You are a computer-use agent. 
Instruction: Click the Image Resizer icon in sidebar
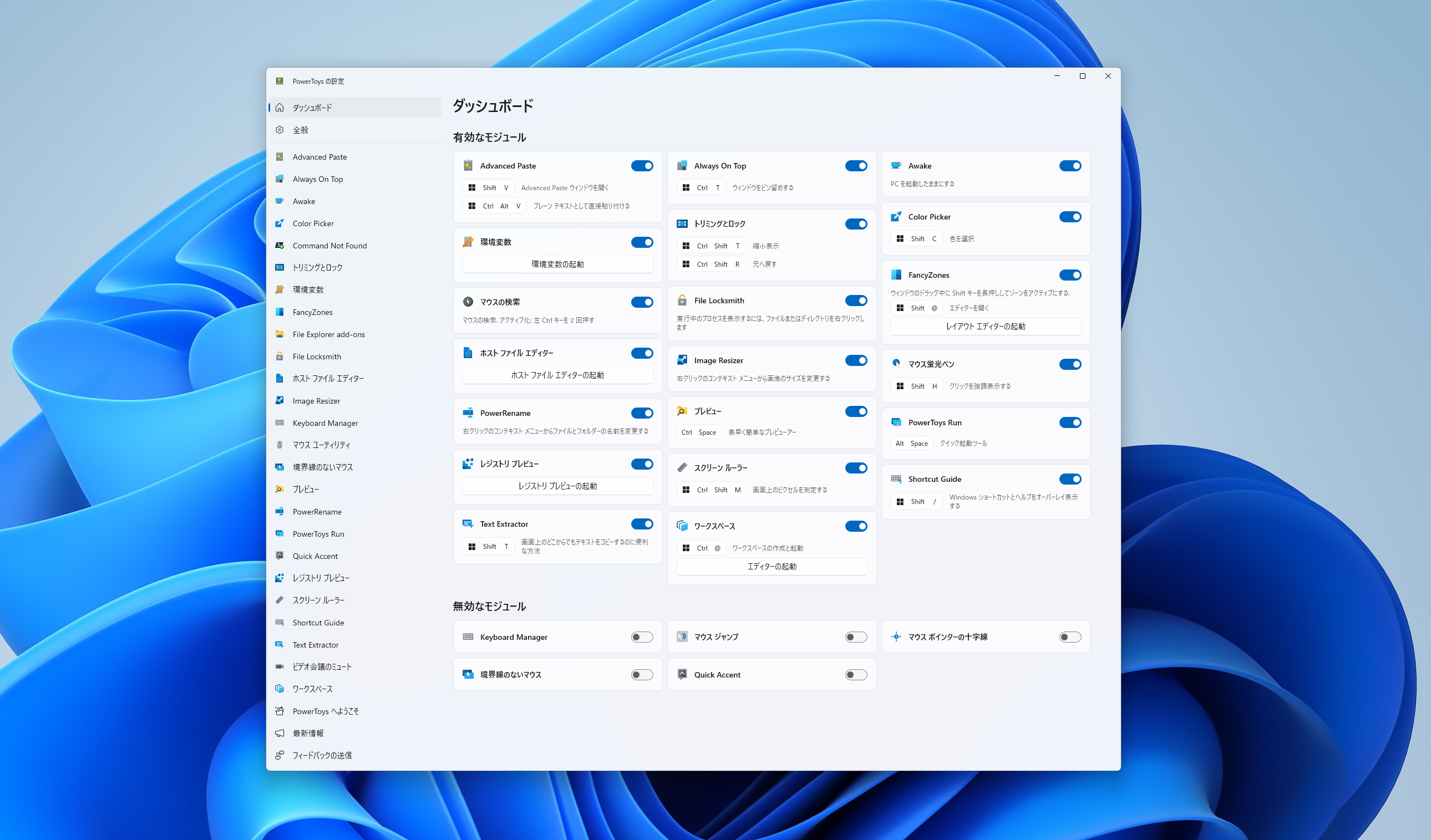coord(280,401)
